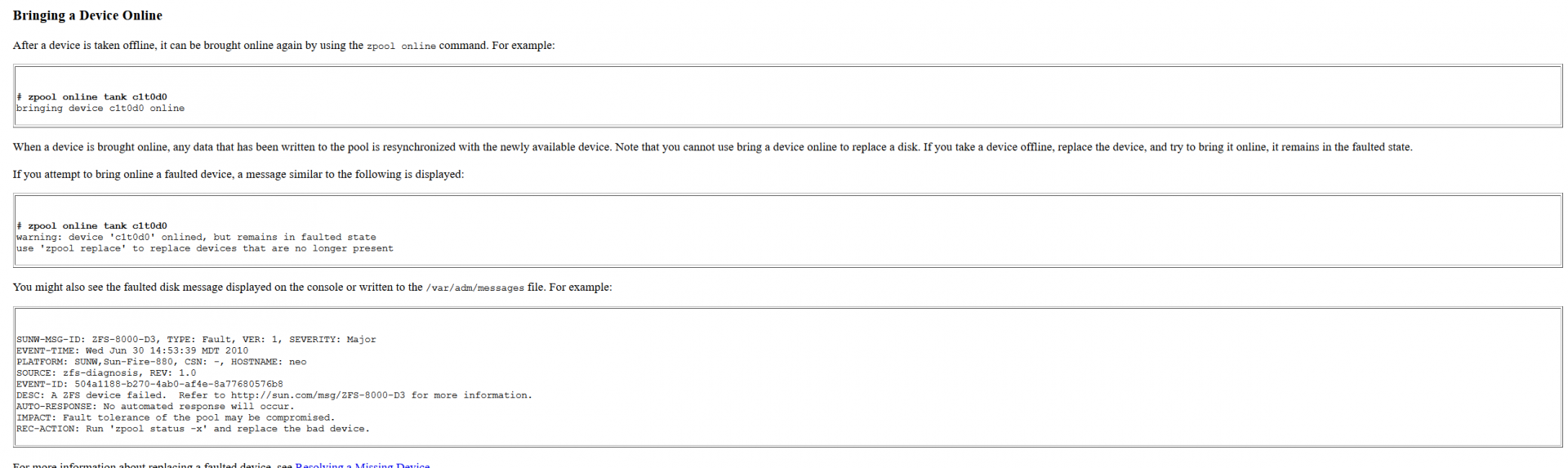Click the EVENT-ID line in log output
Image resolution: width=1568 pixels, height=468 pixels.
149,384
